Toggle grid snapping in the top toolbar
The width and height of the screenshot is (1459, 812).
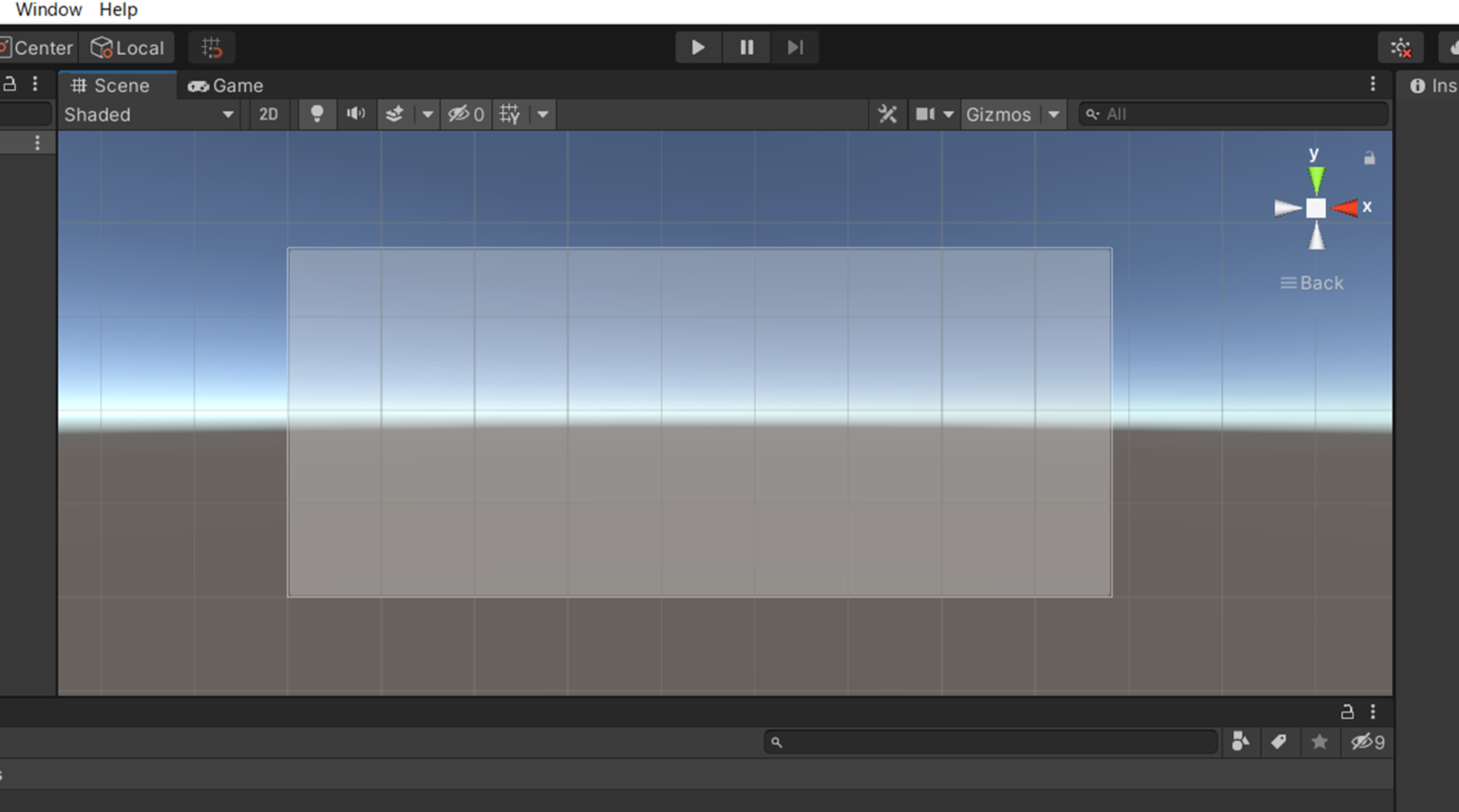211,47
